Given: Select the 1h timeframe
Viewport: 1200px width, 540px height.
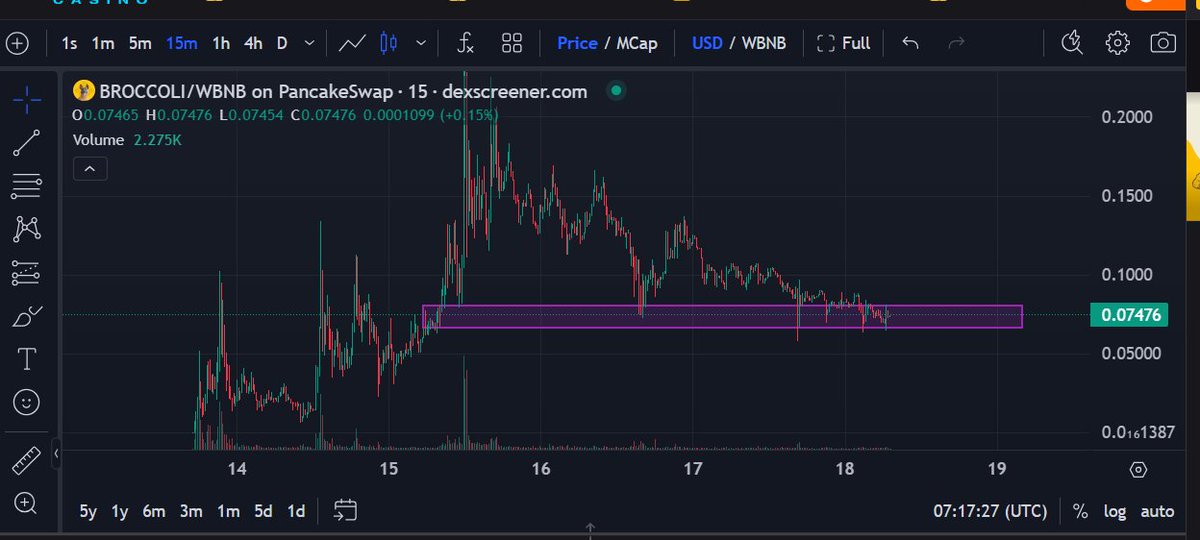Looking at the screenshot, I should coord(221,44).
